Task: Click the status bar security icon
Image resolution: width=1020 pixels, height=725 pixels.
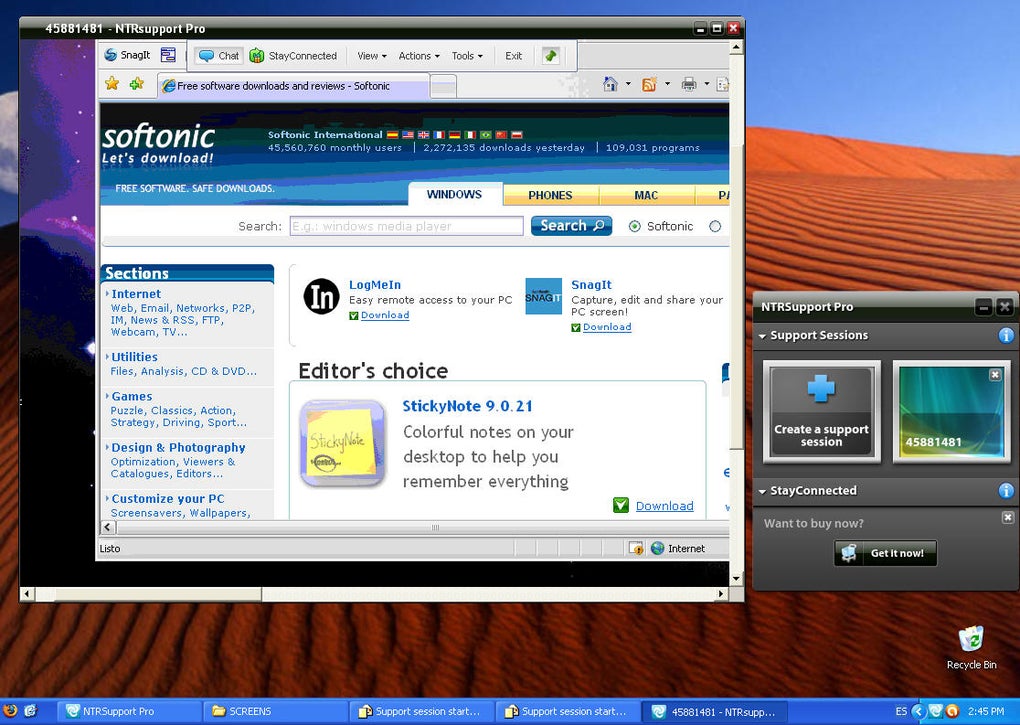Action: pos(636,548)
